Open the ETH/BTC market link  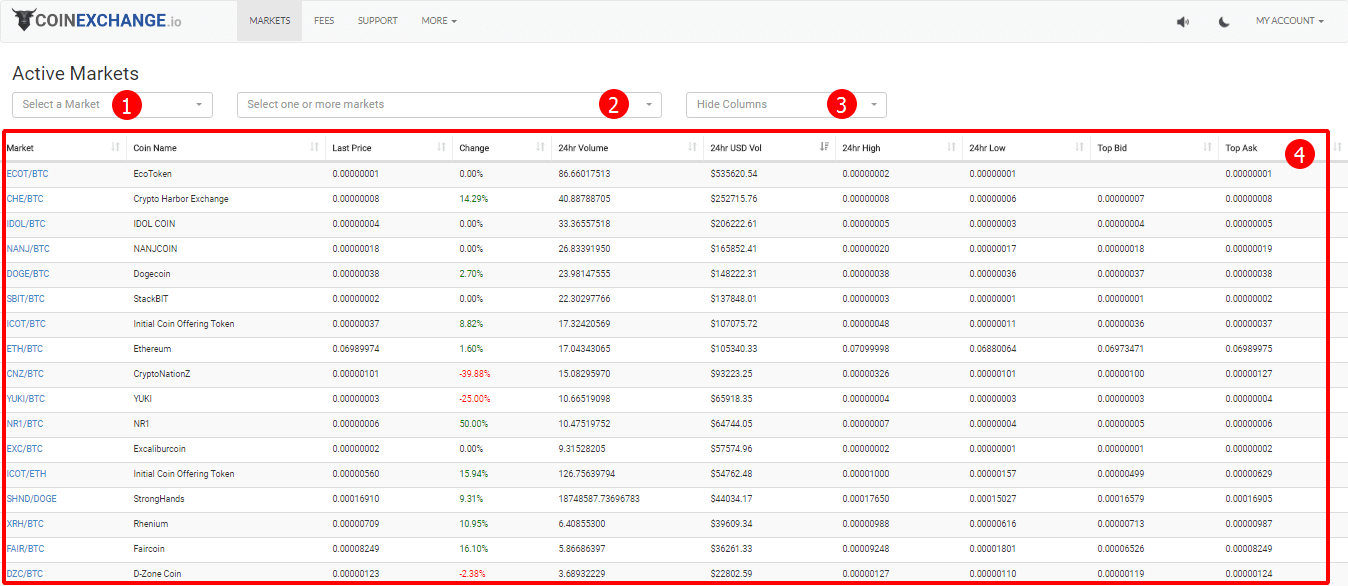coord(25,349)
